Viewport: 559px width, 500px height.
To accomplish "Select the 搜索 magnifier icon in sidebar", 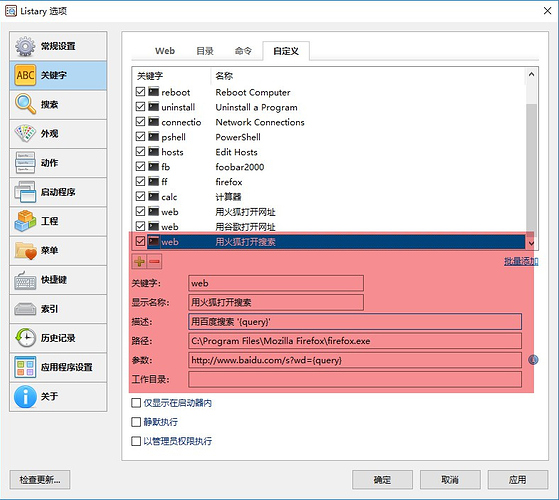I will point(25,104).
